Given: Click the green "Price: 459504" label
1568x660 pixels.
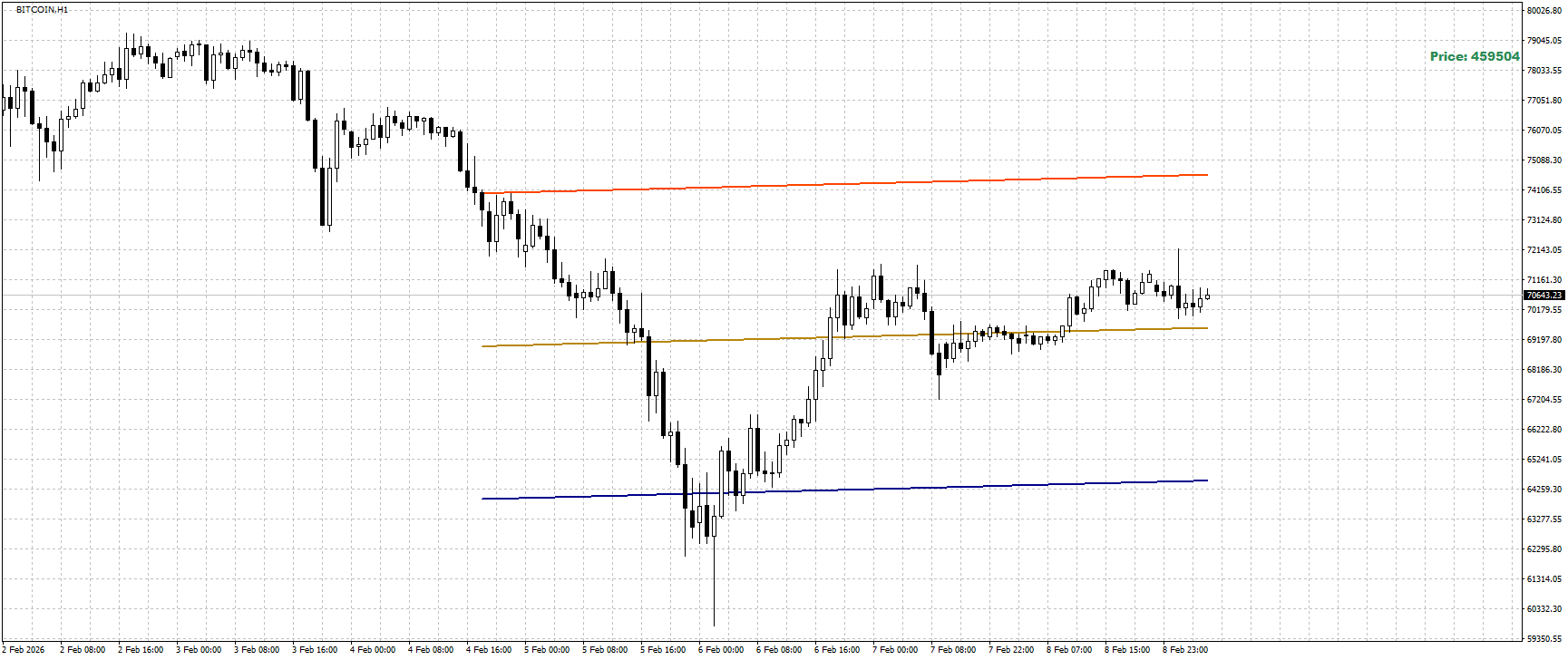Looking at the screenshot, I should pos(1475,56).
